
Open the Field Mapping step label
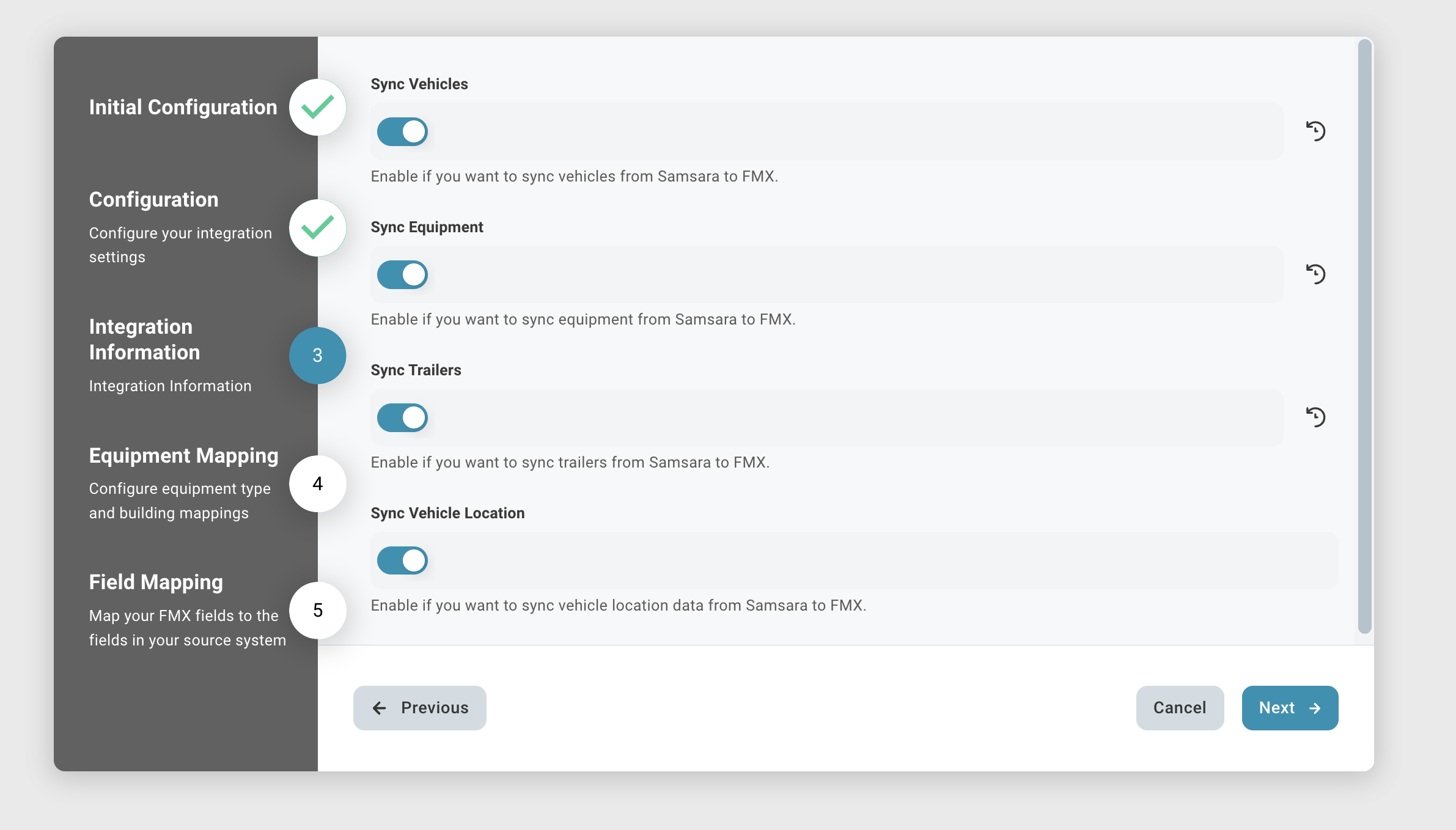pos(156,582)
